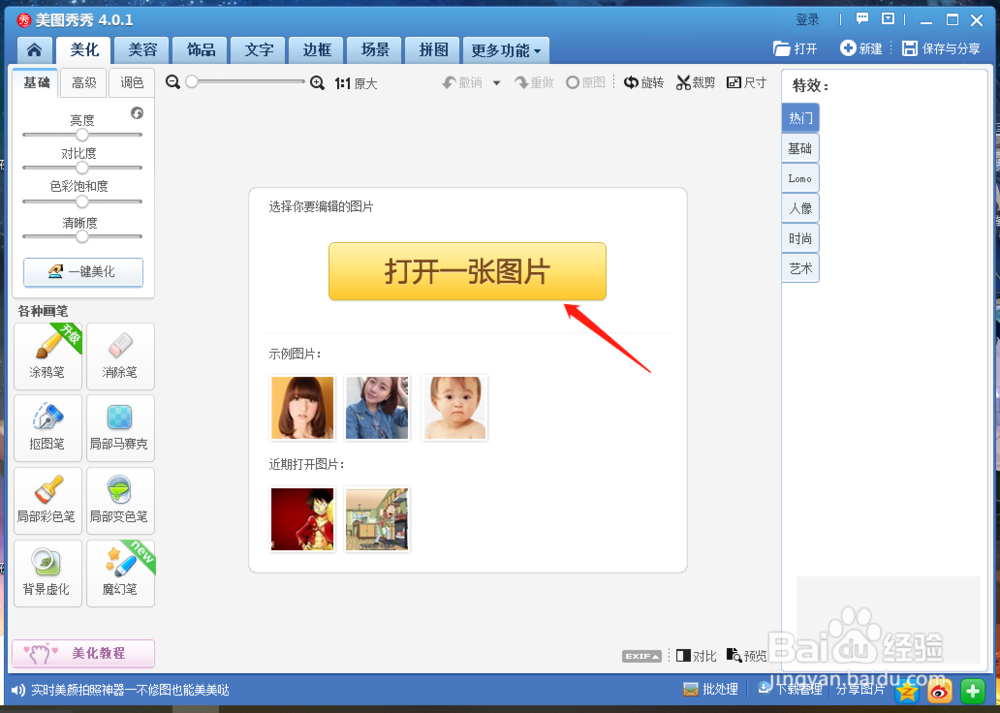
Task: Click the 清晰度 sharpness slider handle
Action: click(x=82, y=236)
